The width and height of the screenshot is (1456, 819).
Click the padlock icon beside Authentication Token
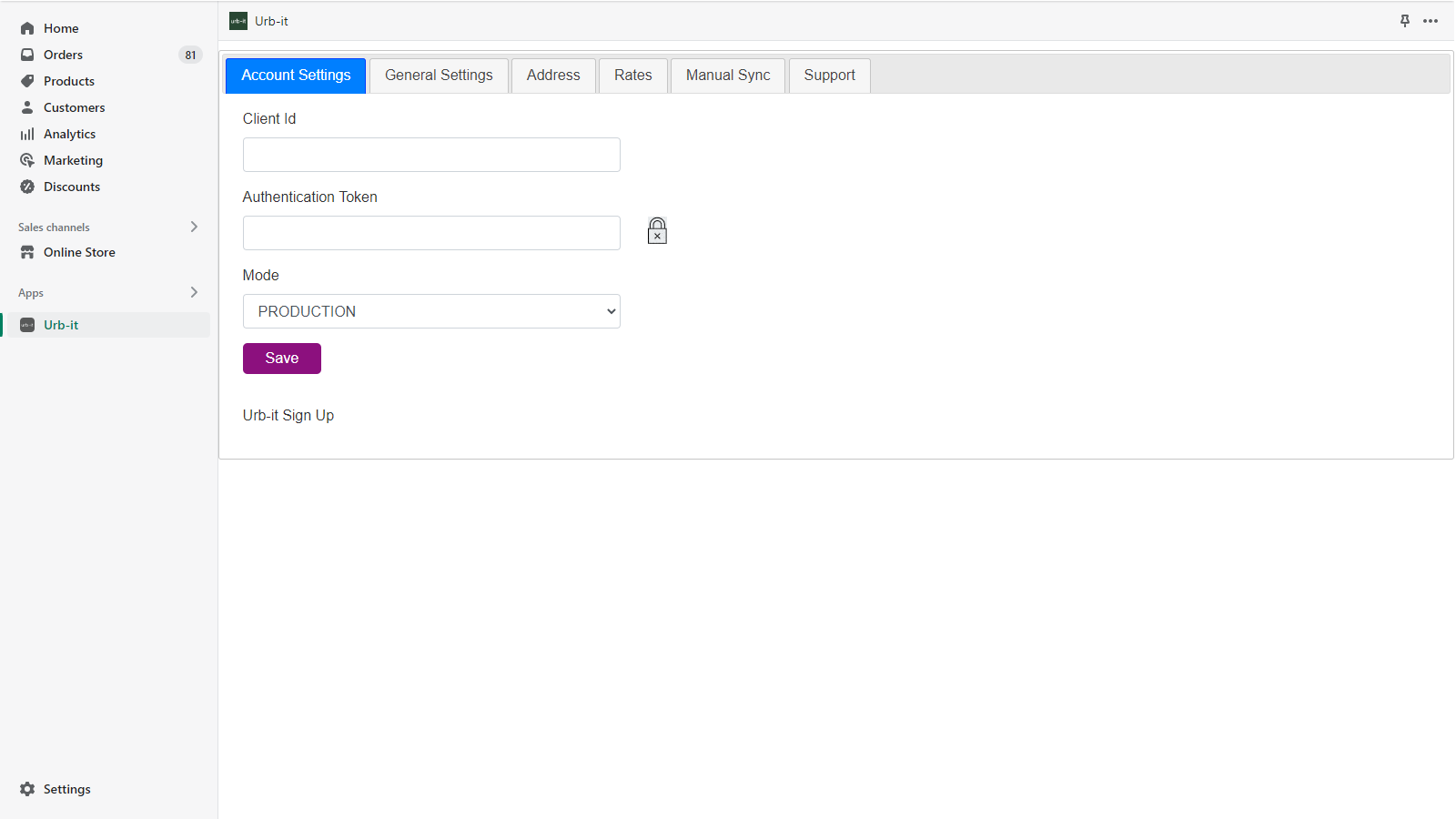point(657,231)
